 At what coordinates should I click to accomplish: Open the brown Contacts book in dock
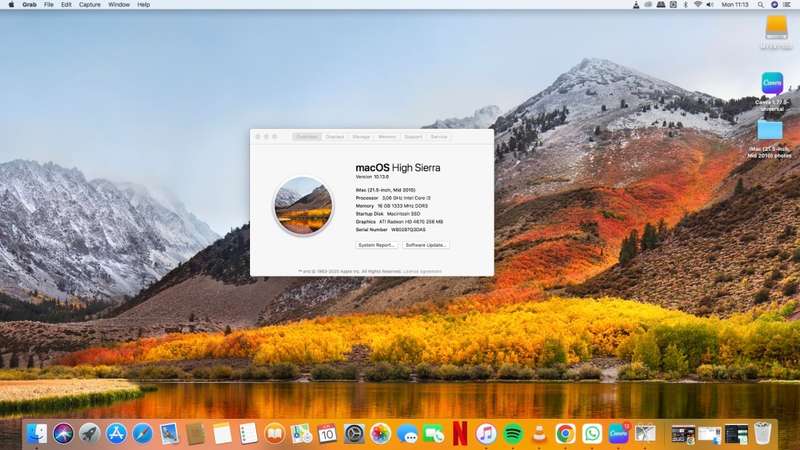tap(195, 434)
